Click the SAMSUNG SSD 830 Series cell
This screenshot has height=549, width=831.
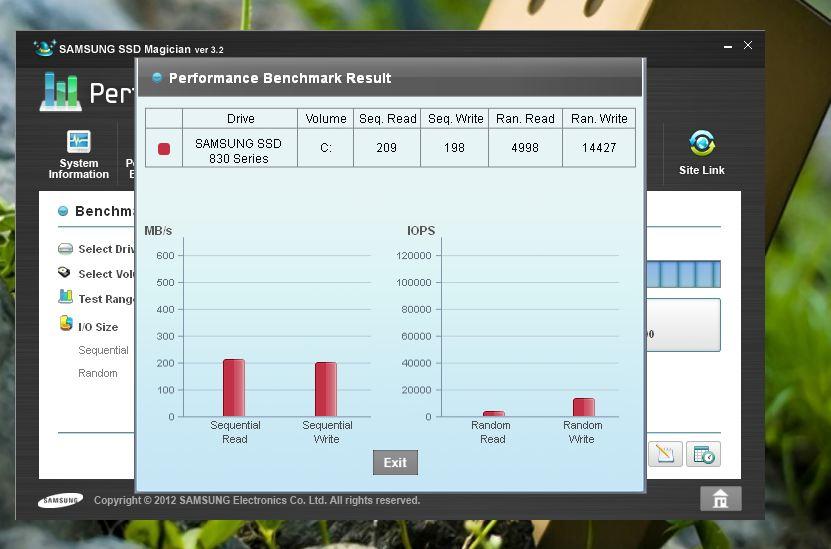[x=240, y=150]
